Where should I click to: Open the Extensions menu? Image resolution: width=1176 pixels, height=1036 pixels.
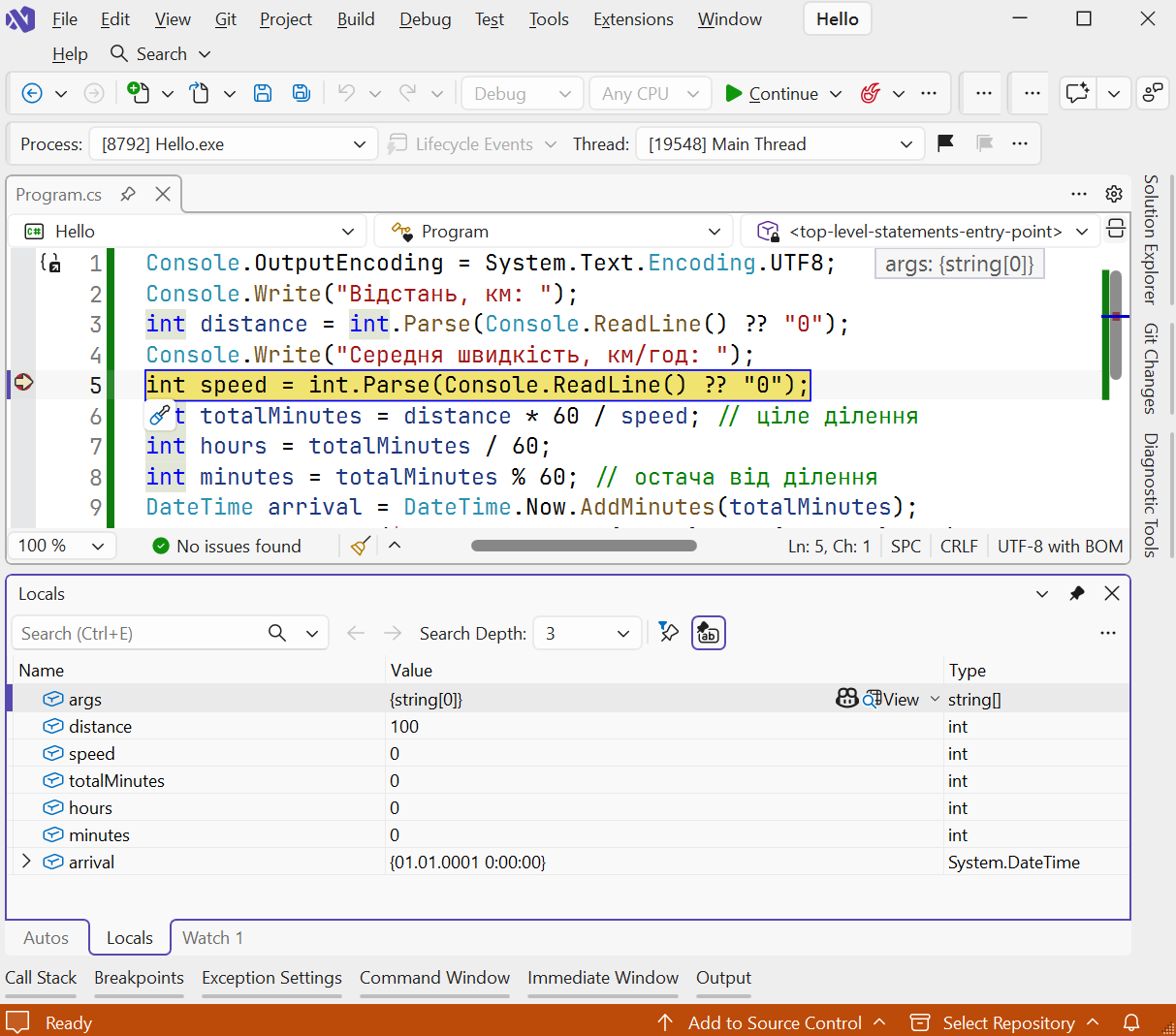tap(633, 19)
